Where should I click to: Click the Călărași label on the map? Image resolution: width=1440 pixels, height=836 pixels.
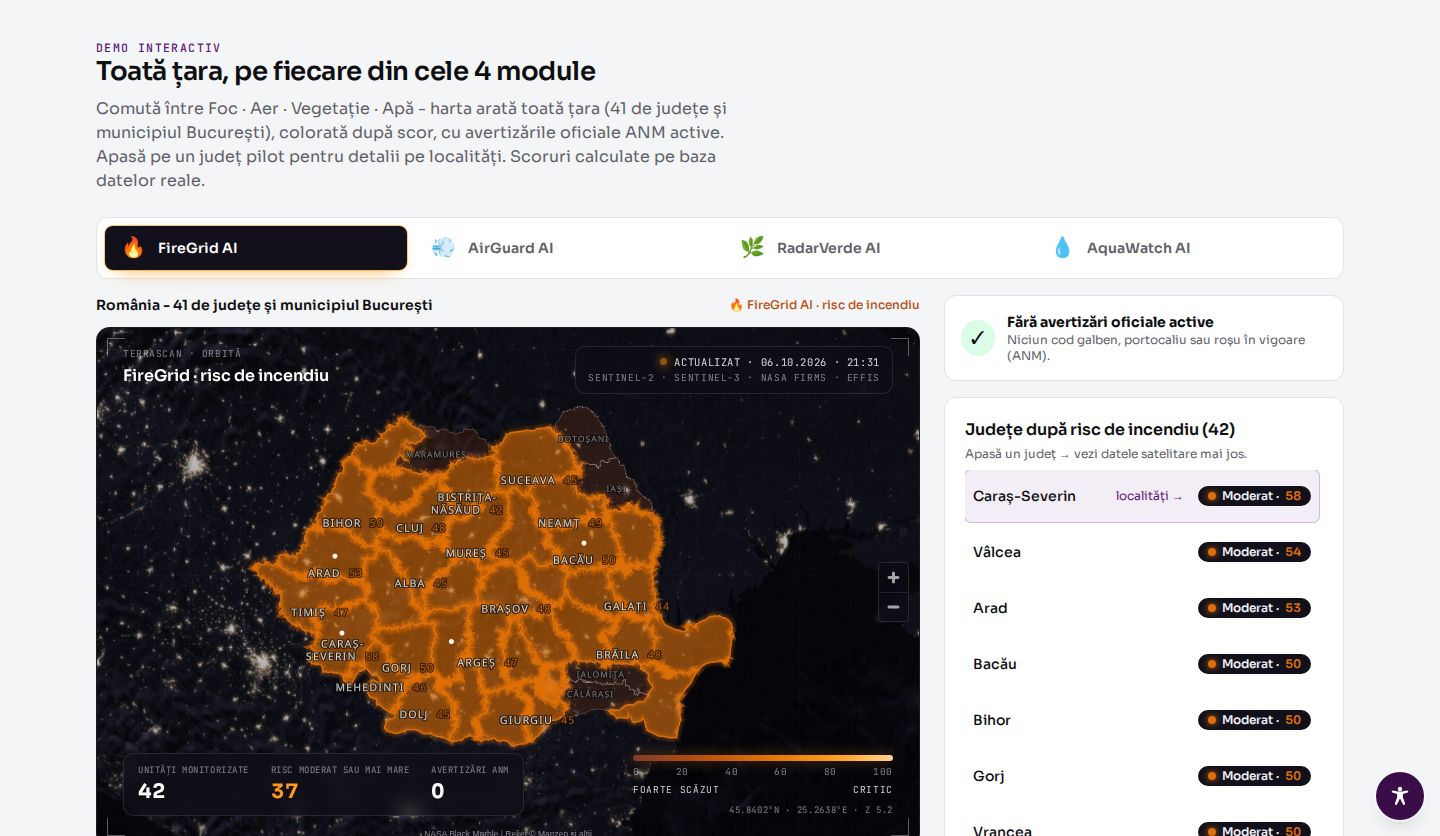tap(590, 694)
